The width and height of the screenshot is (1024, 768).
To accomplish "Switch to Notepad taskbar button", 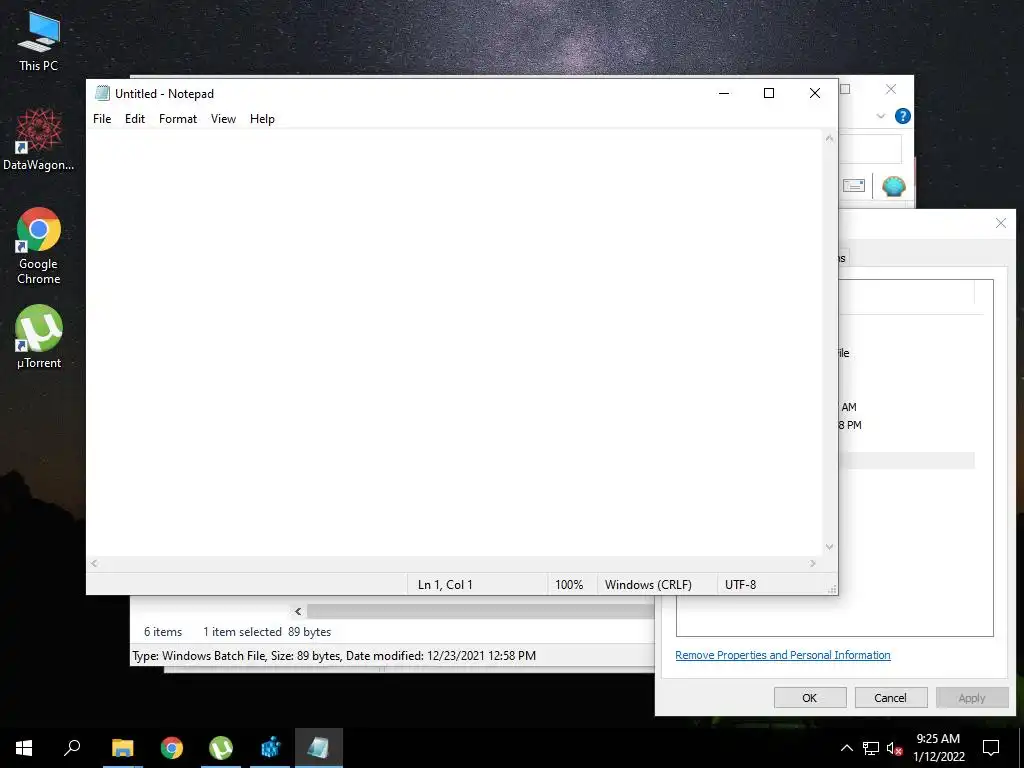I will [319, 748].
